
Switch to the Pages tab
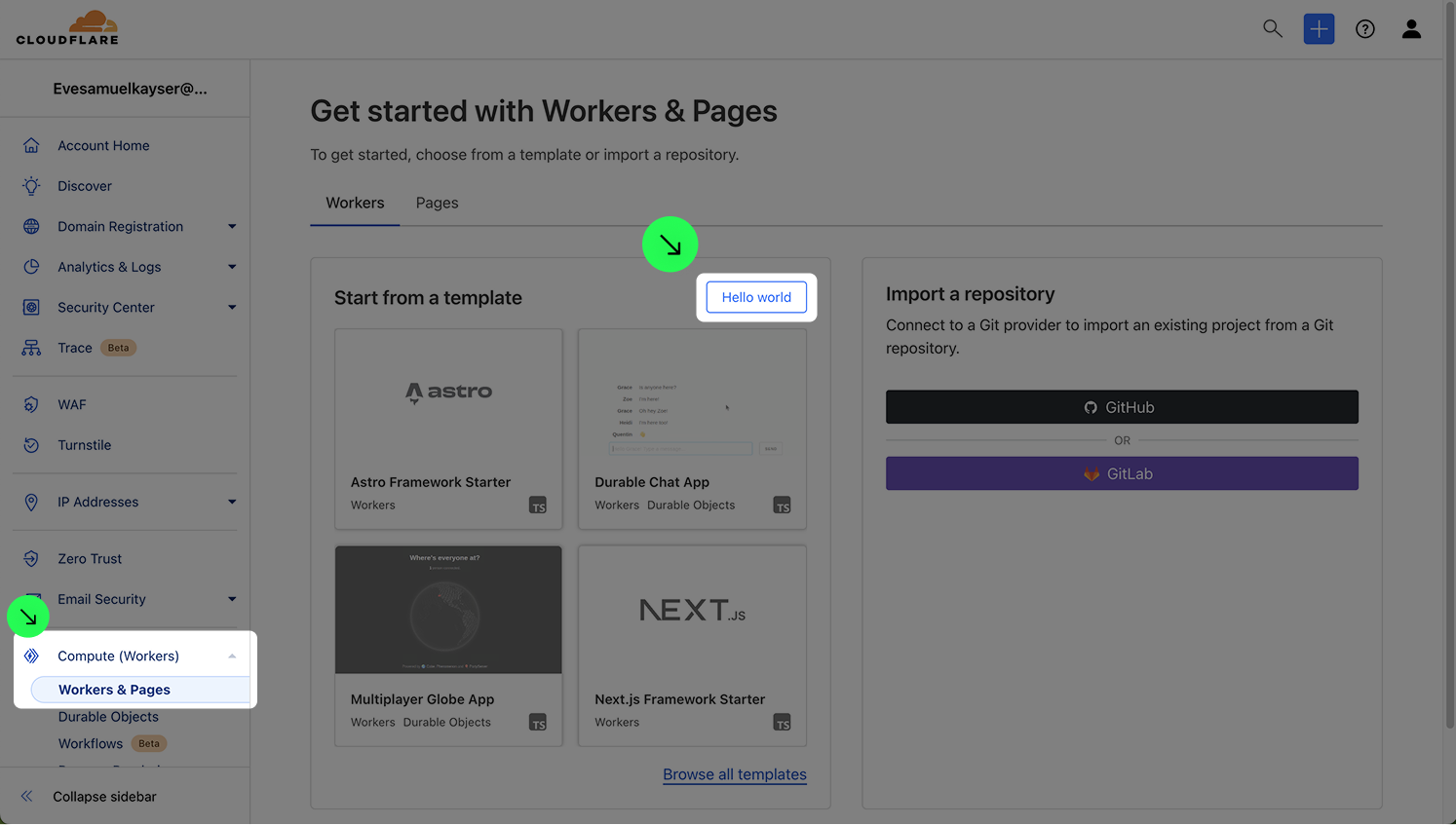(437, 203)
